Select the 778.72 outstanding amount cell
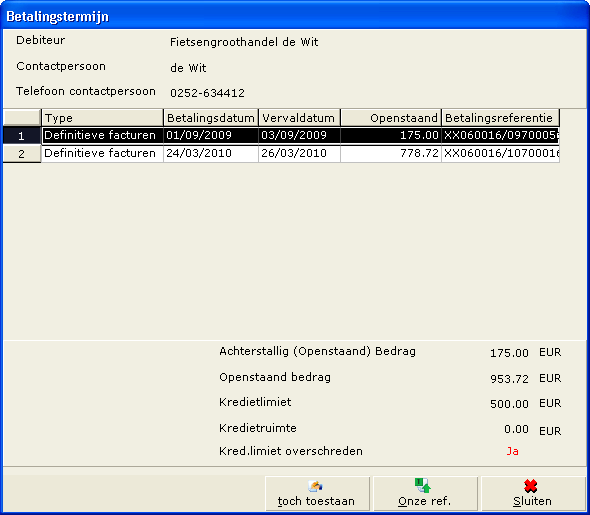Image resolution: width=590 pixels, height=515 pixels. [x=391, y=153]
